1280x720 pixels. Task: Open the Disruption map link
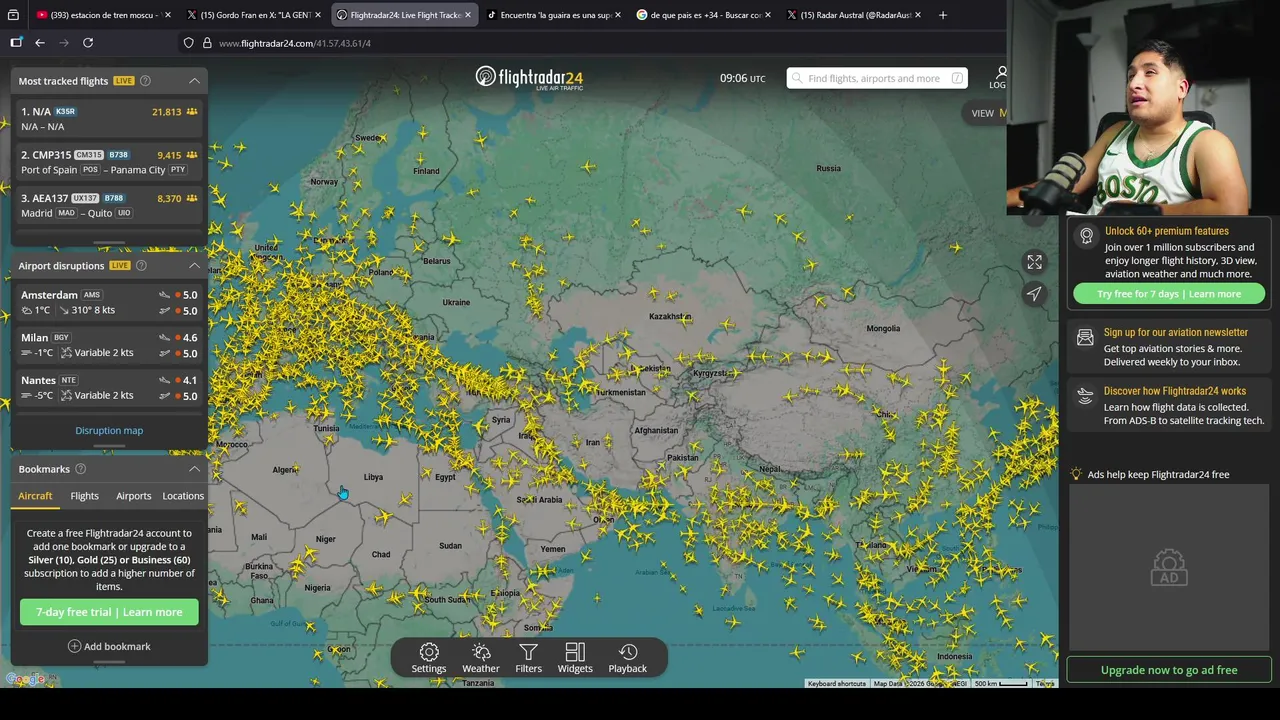coord(109,431)
